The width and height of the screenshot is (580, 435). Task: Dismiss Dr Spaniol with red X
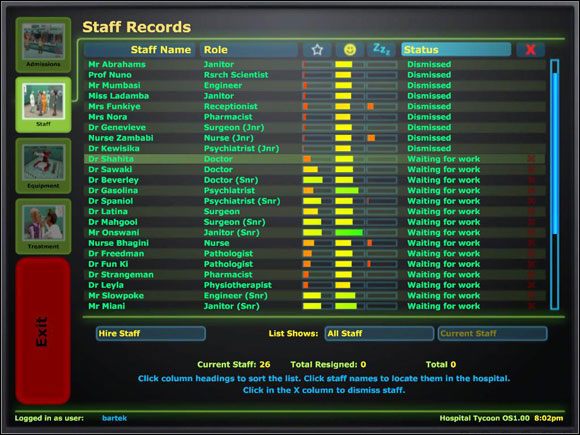point(531,201)
